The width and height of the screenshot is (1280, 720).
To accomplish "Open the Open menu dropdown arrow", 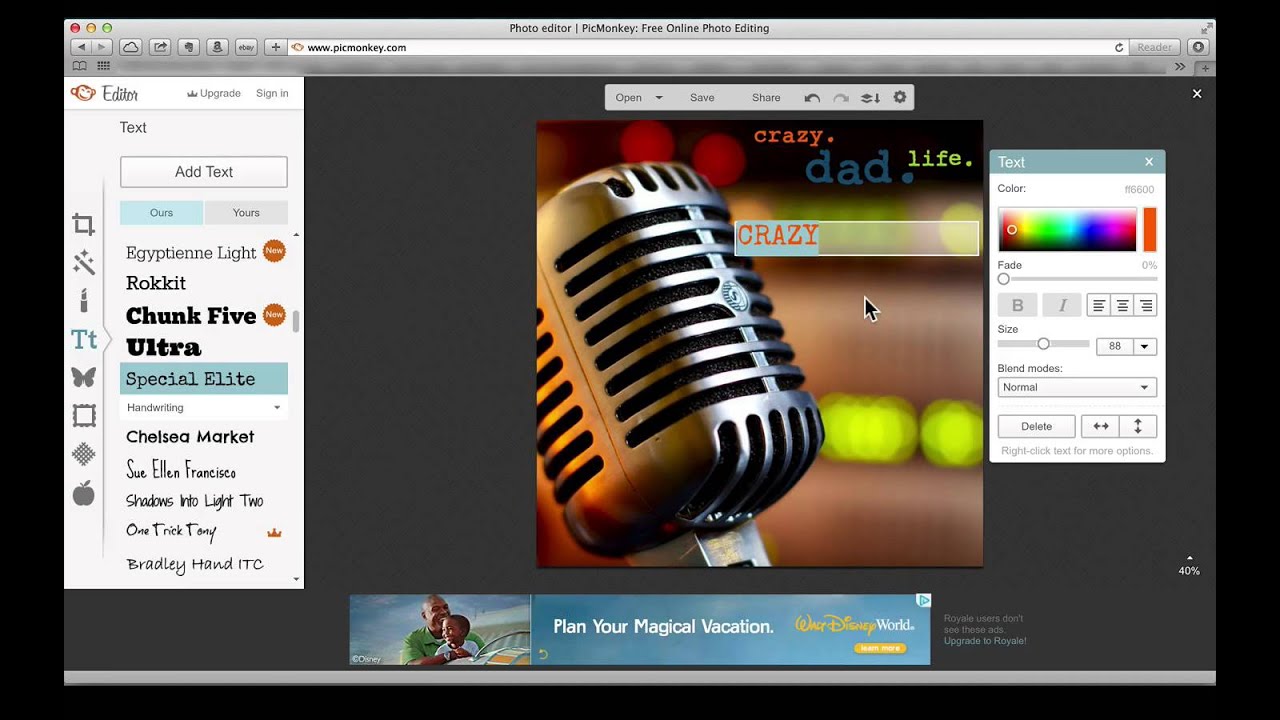I will 659,98.
